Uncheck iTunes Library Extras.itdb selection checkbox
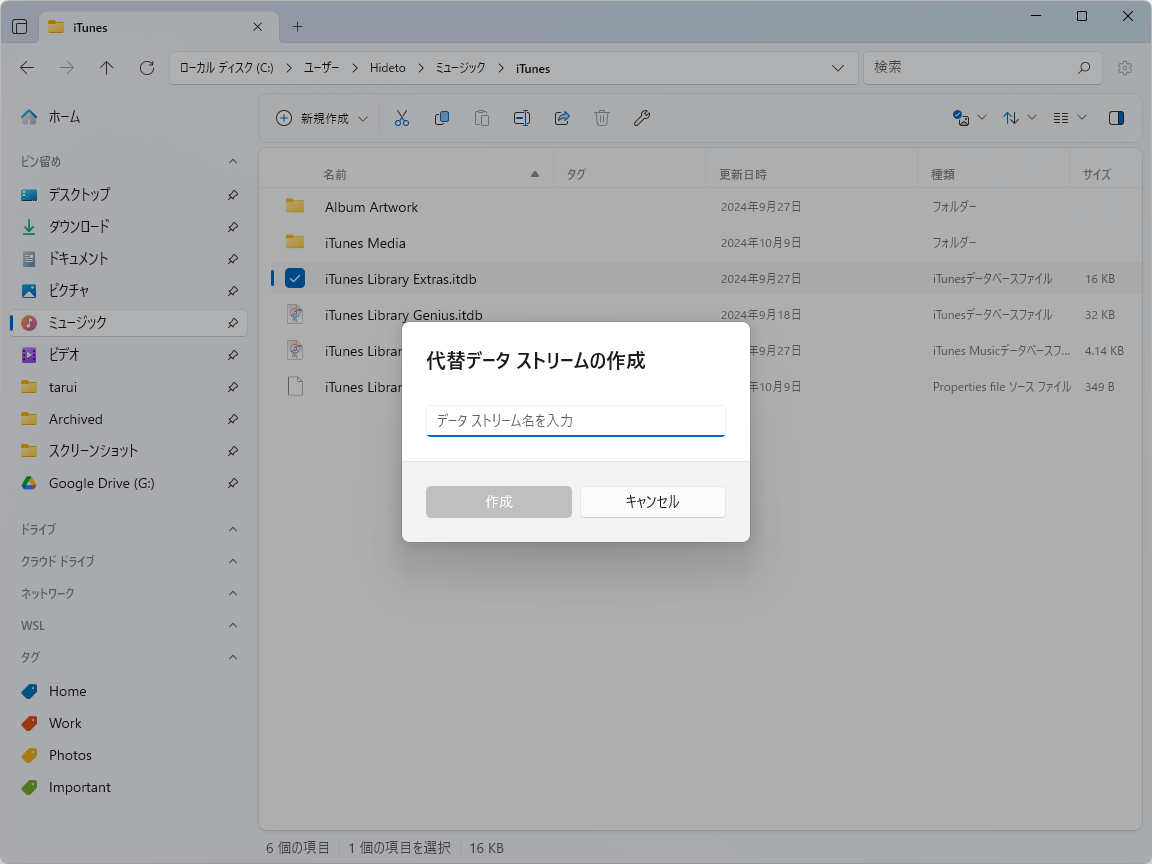This screenshot has height=864, width=1152. point(294,278)
